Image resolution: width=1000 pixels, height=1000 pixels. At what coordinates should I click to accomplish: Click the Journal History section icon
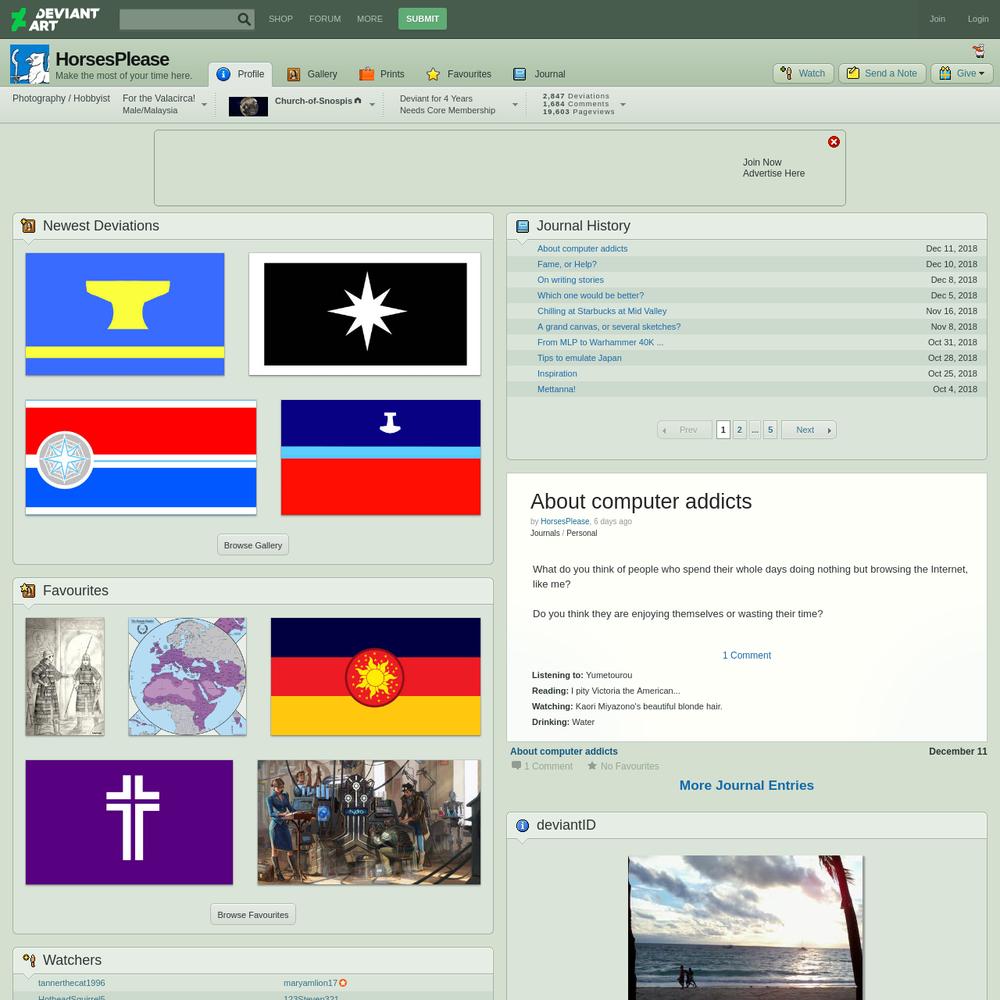point(522,226)
